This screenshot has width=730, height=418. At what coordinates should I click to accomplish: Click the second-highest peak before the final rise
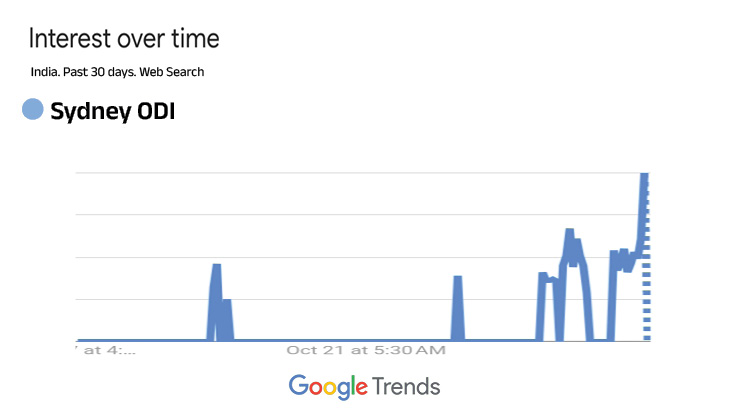click(569, 233)
